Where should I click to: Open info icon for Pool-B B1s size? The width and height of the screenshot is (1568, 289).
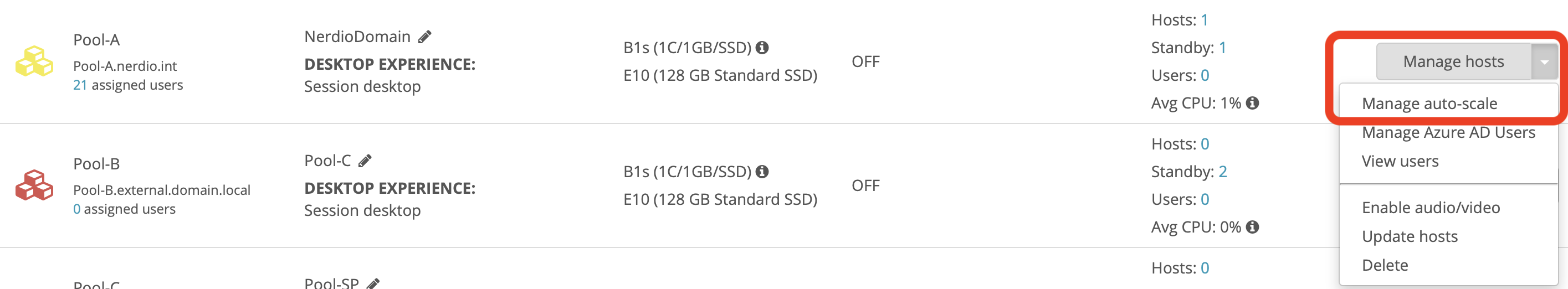coord(762,172)
